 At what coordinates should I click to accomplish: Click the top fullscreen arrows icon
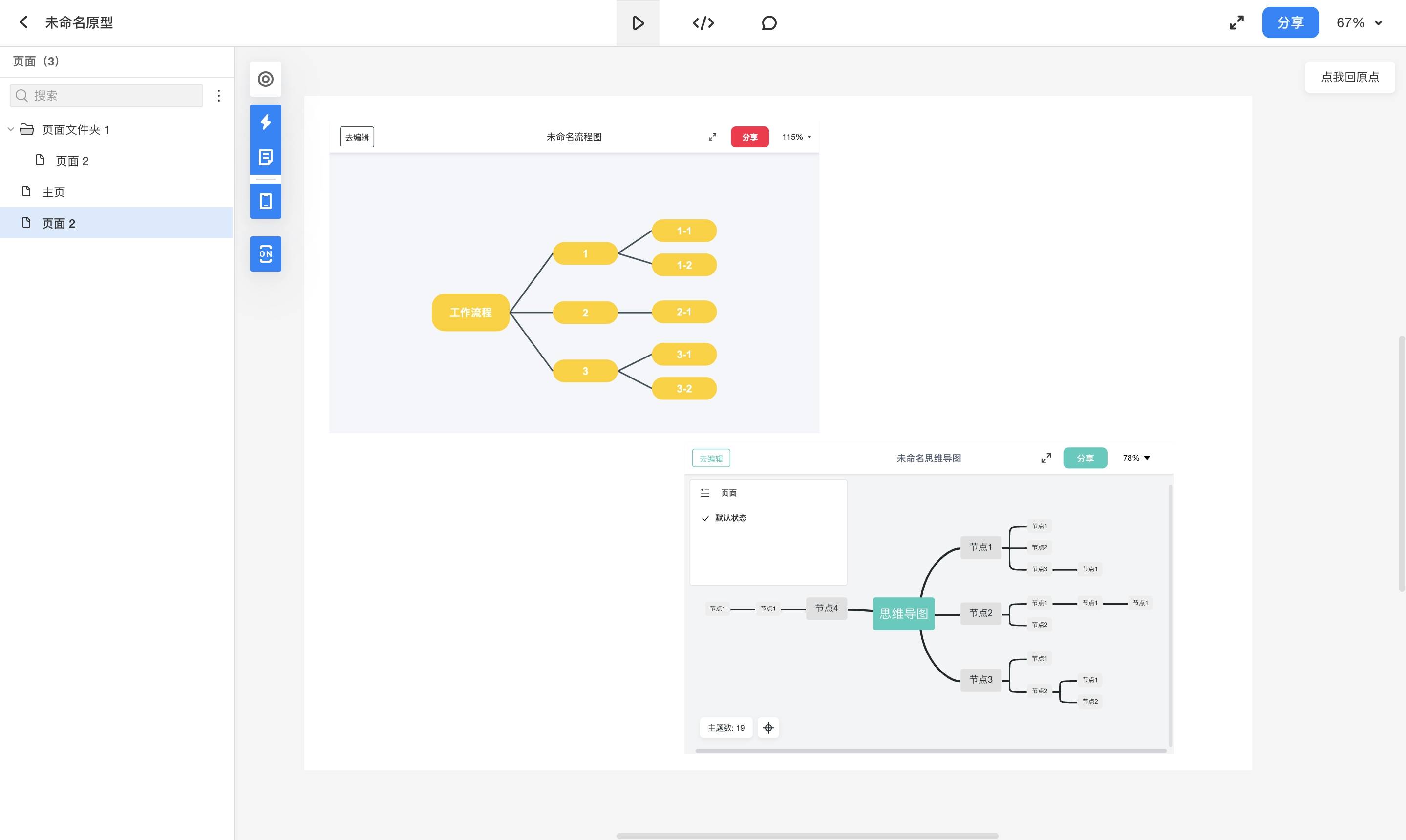1236,22
